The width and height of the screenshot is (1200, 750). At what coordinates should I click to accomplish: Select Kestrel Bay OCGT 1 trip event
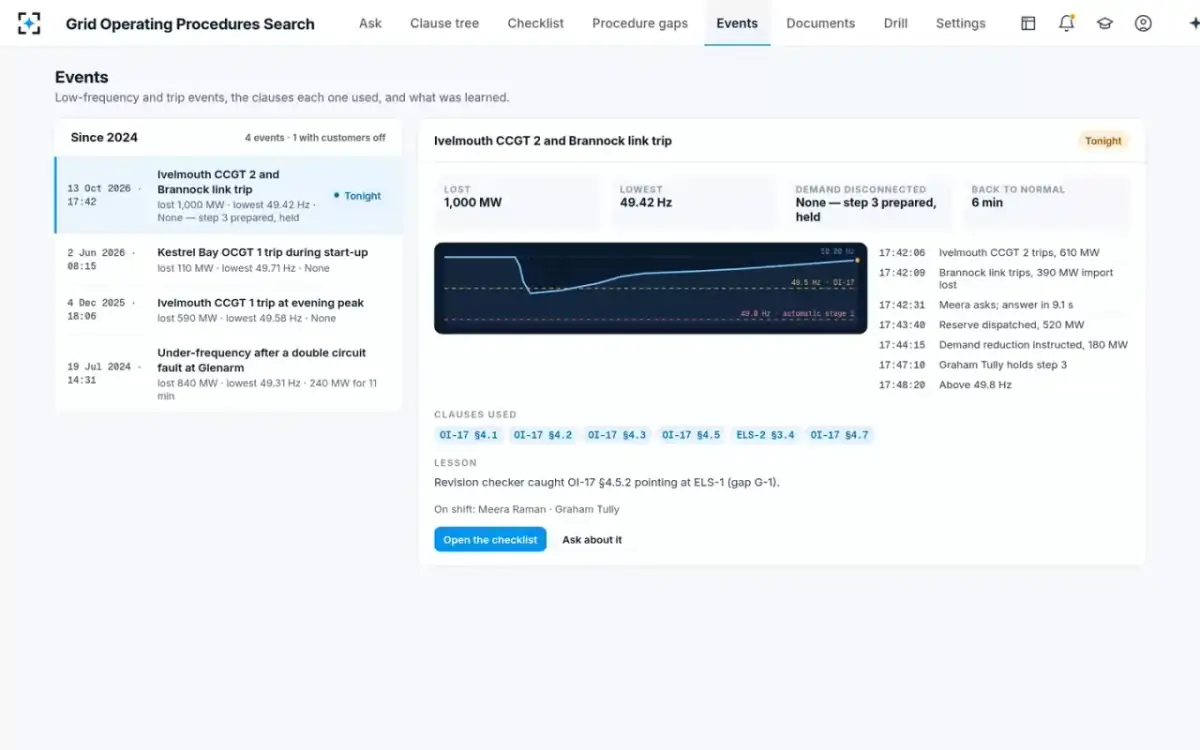coord(229,260)
